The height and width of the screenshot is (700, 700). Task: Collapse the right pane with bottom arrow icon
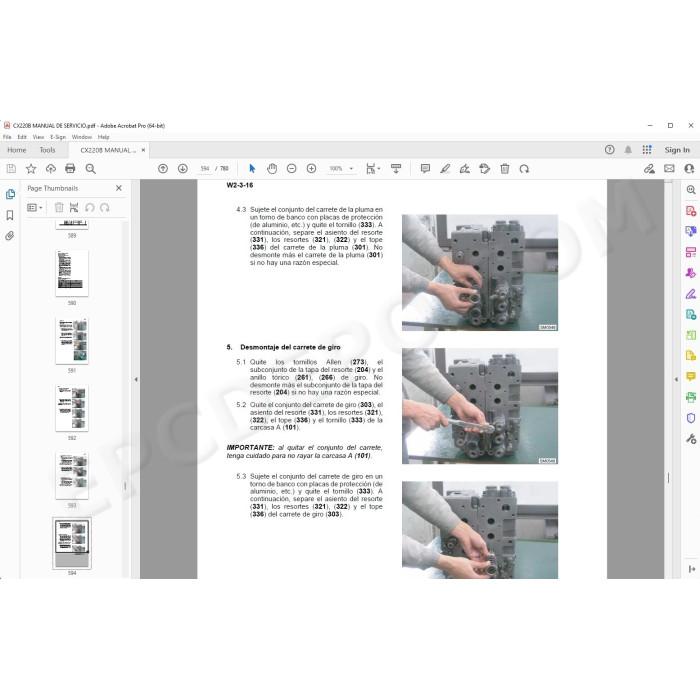(x=692, y=569)
